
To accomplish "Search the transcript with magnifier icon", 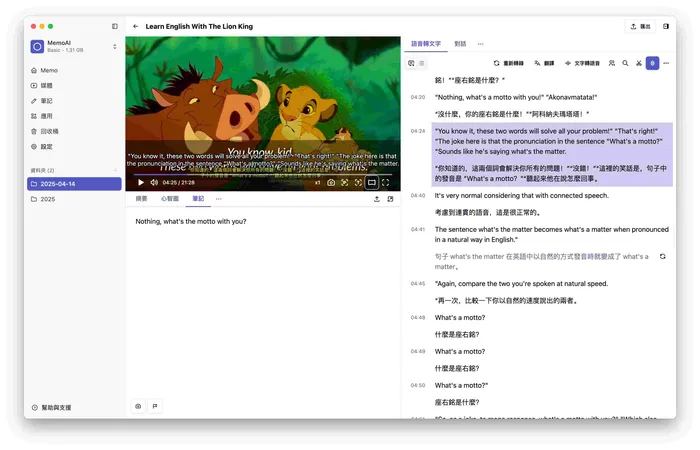I will 625,63.
